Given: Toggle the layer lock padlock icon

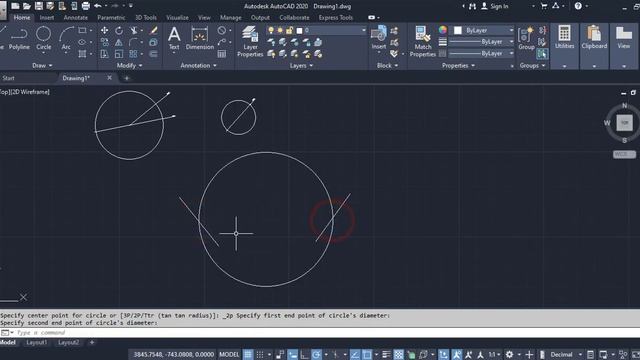Looking at the screenshot, I should click(x=289, y=31).
